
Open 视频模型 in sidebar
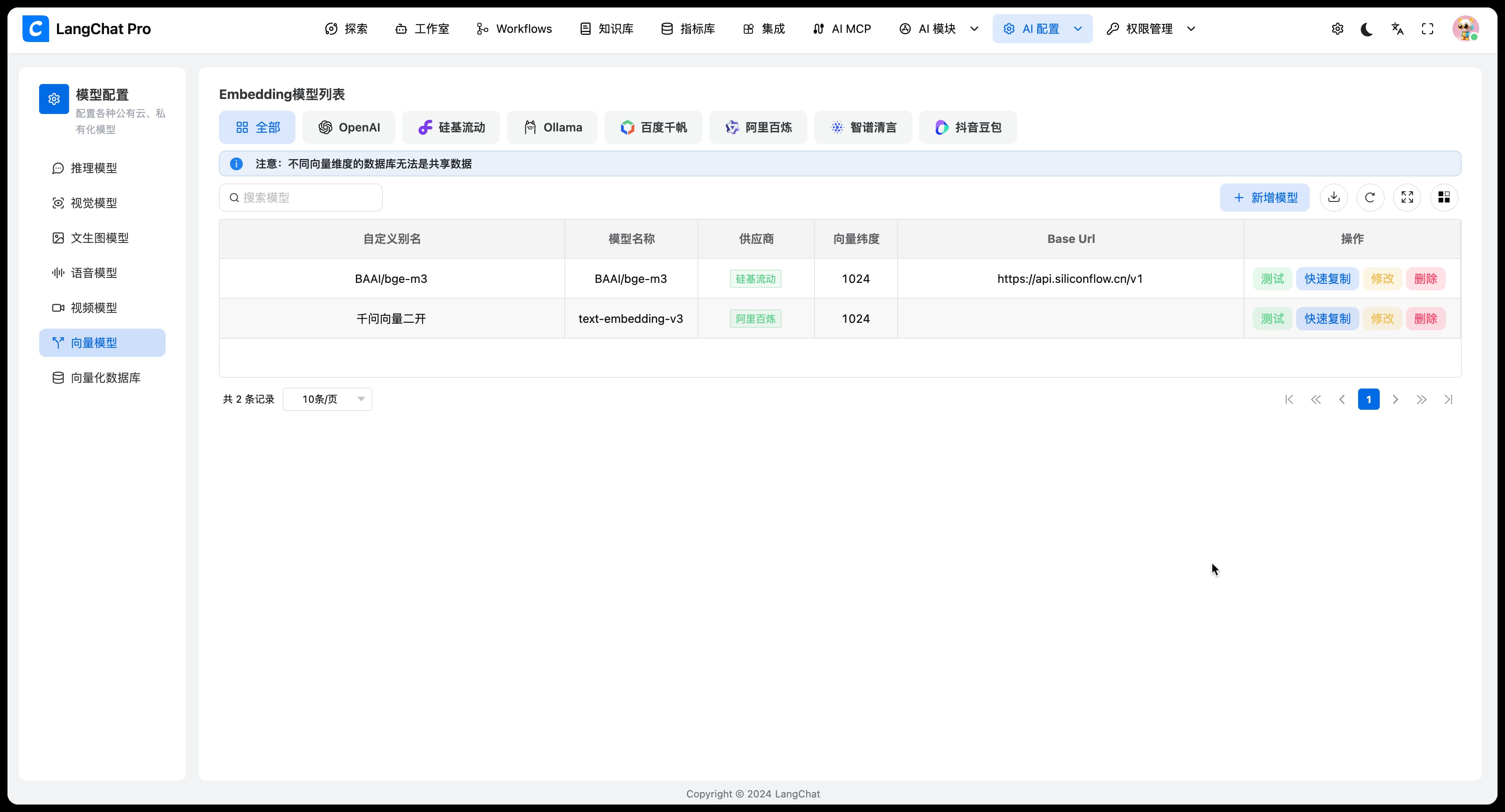tap(102, 308)
